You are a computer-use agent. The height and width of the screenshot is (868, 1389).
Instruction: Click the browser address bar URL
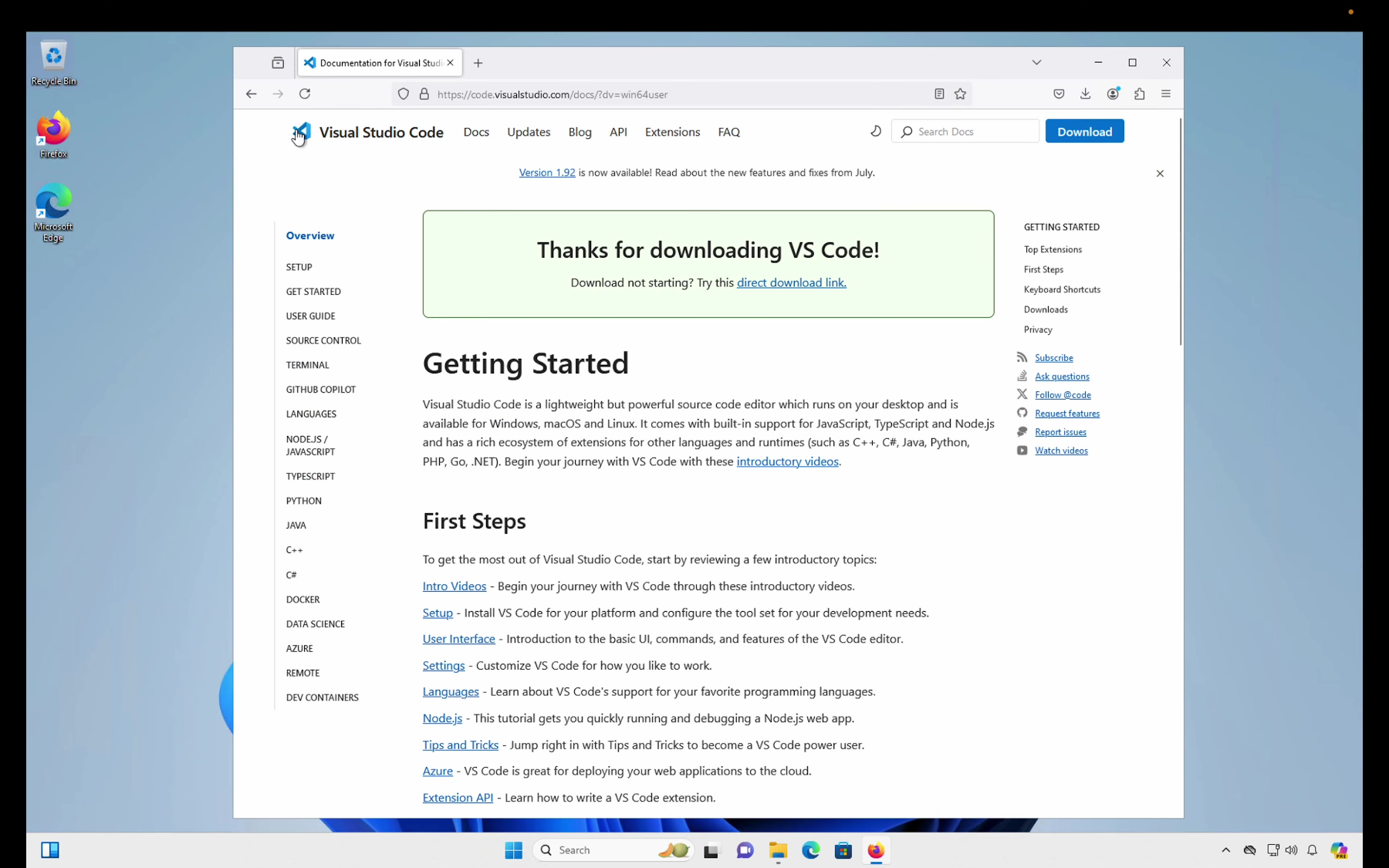point(553,94)
